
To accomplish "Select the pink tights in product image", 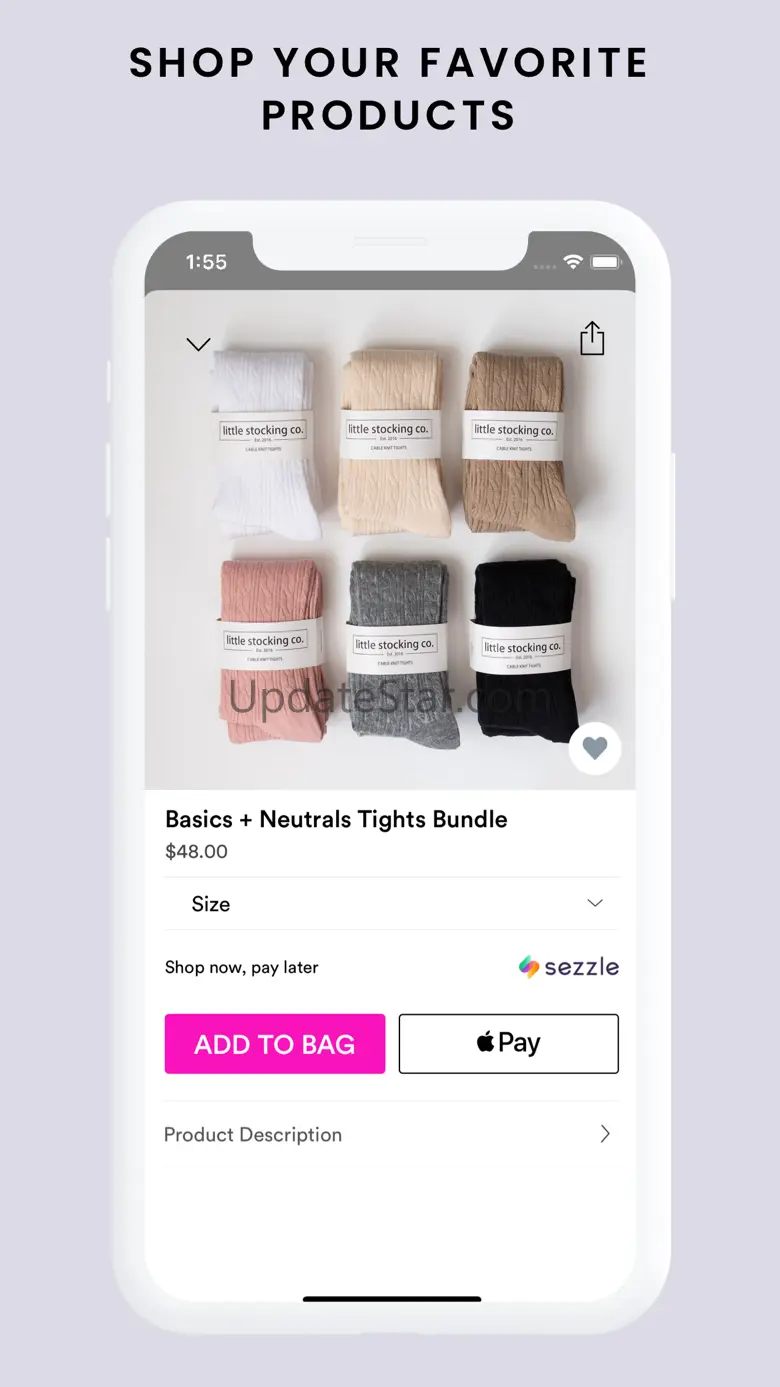I will click(x=265, y=651).
